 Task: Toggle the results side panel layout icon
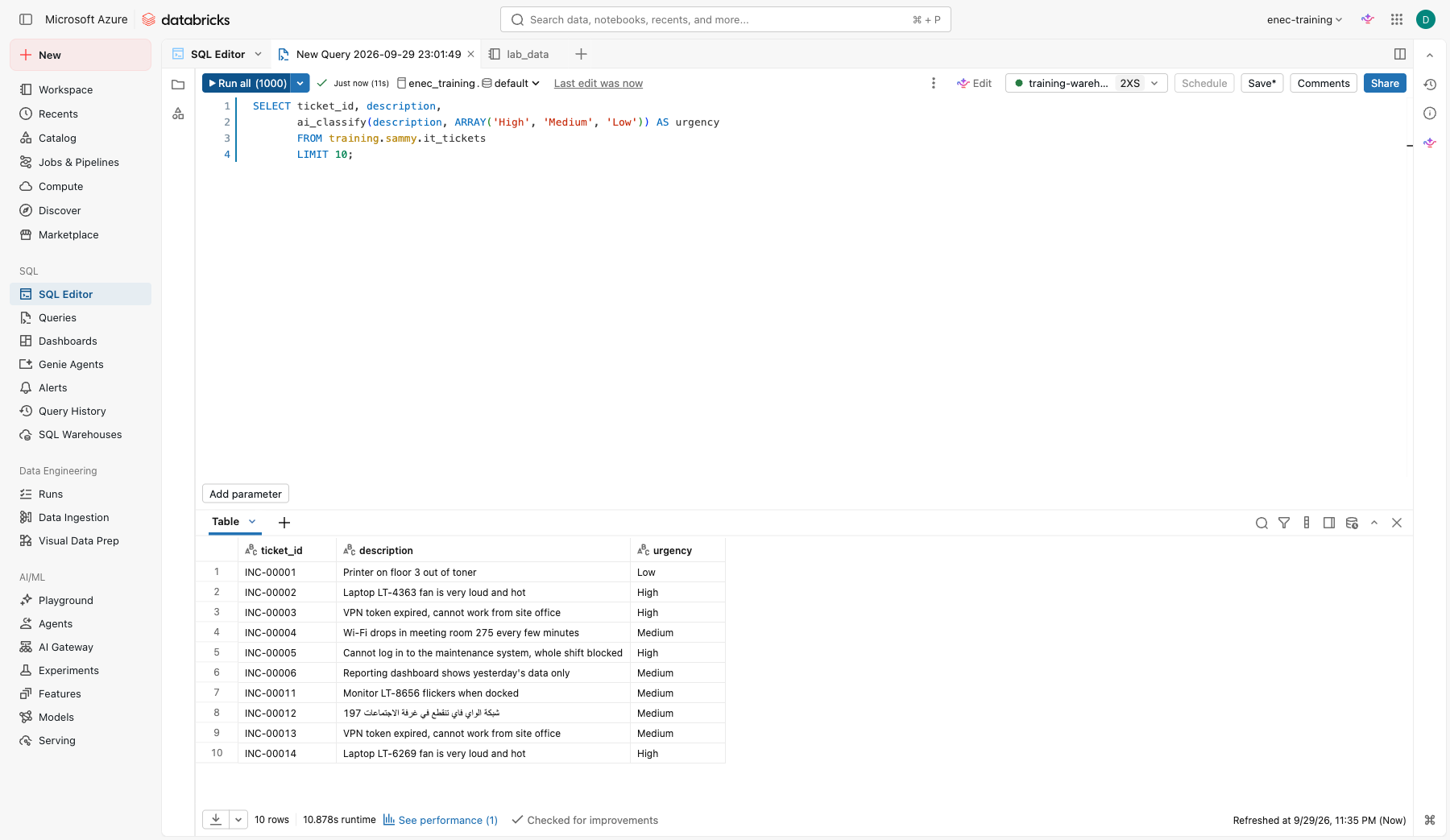[x=1329, y=523]
